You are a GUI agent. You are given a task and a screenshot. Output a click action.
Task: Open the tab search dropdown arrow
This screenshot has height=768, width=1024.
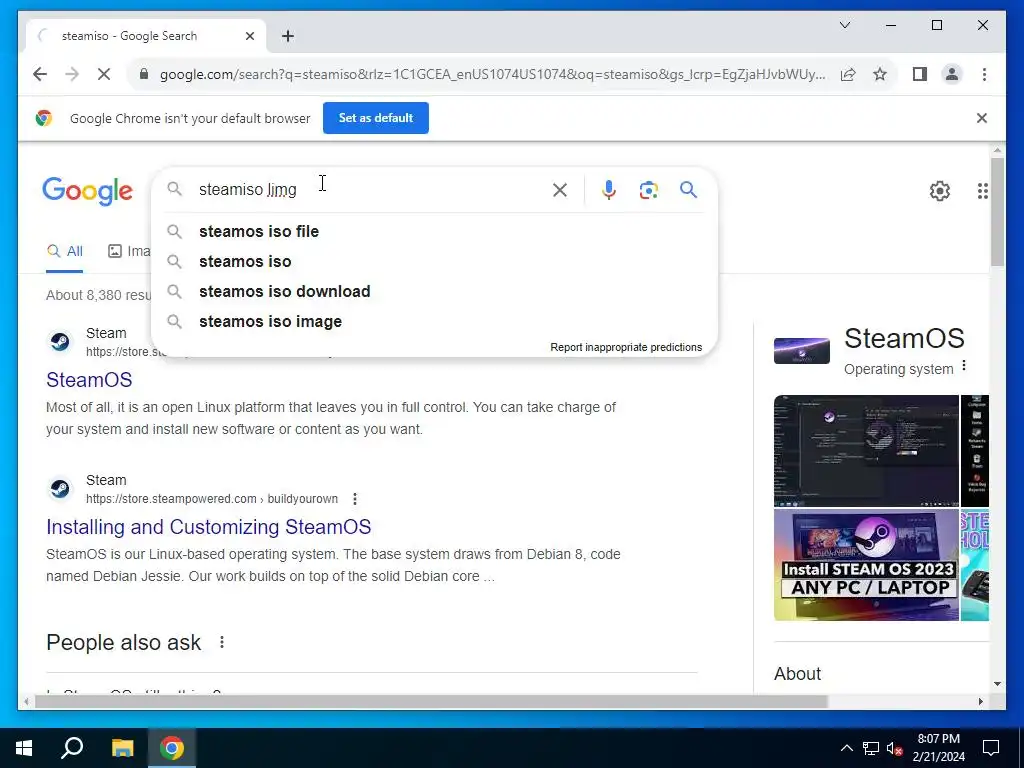(844, 25)
